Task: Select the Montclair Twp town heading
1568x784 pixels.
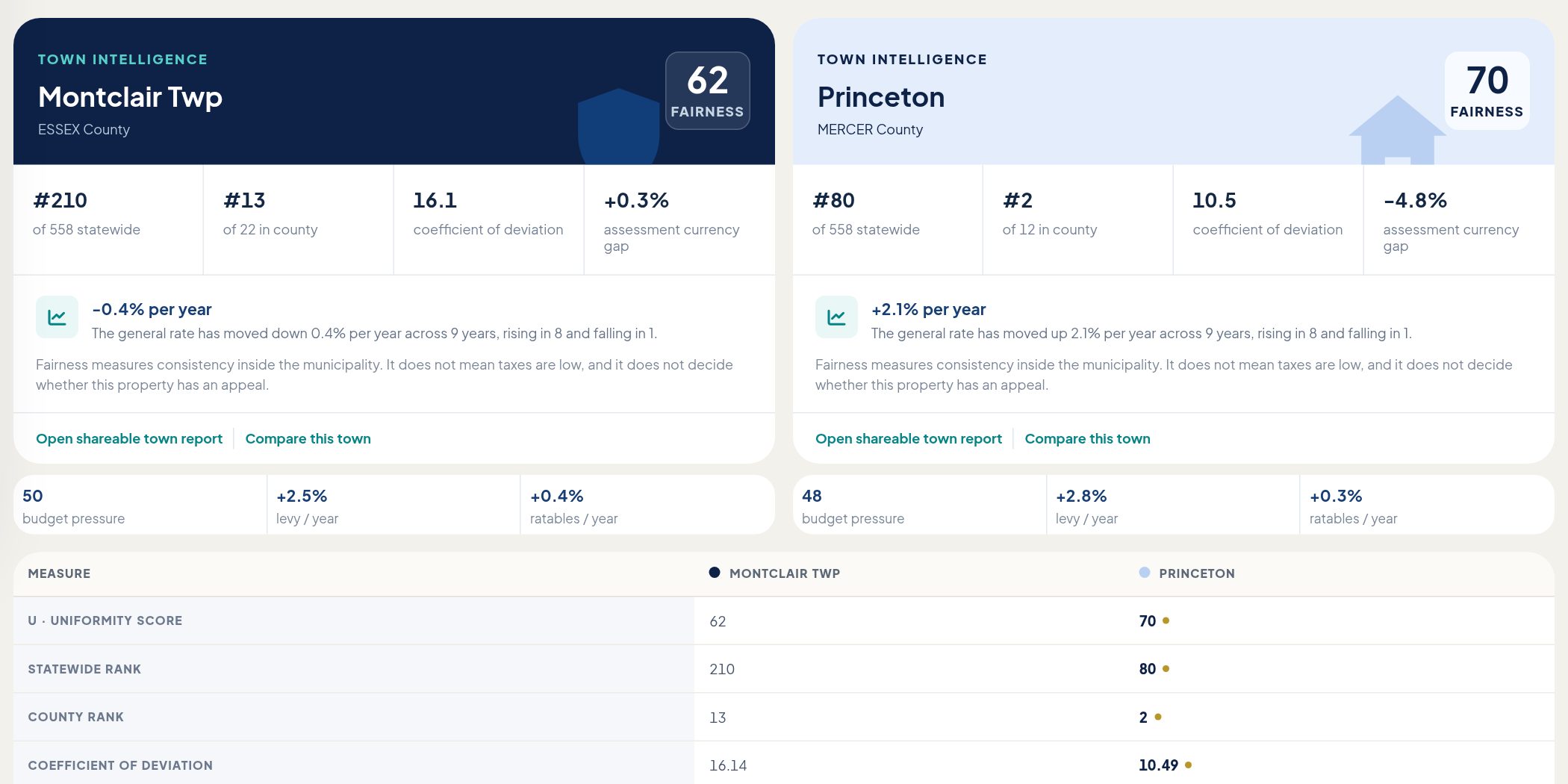Action: point(130,97)
